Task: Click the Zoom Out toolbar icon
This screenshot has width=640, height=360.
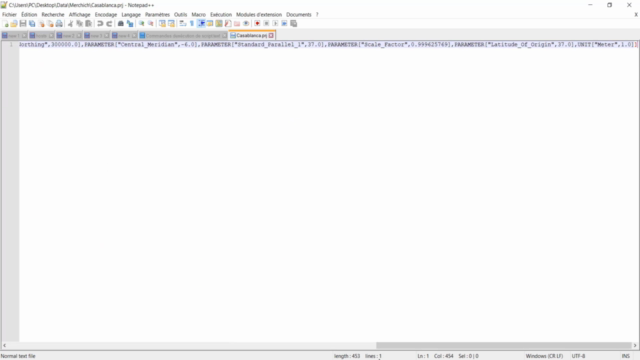Action: [151, 24]
